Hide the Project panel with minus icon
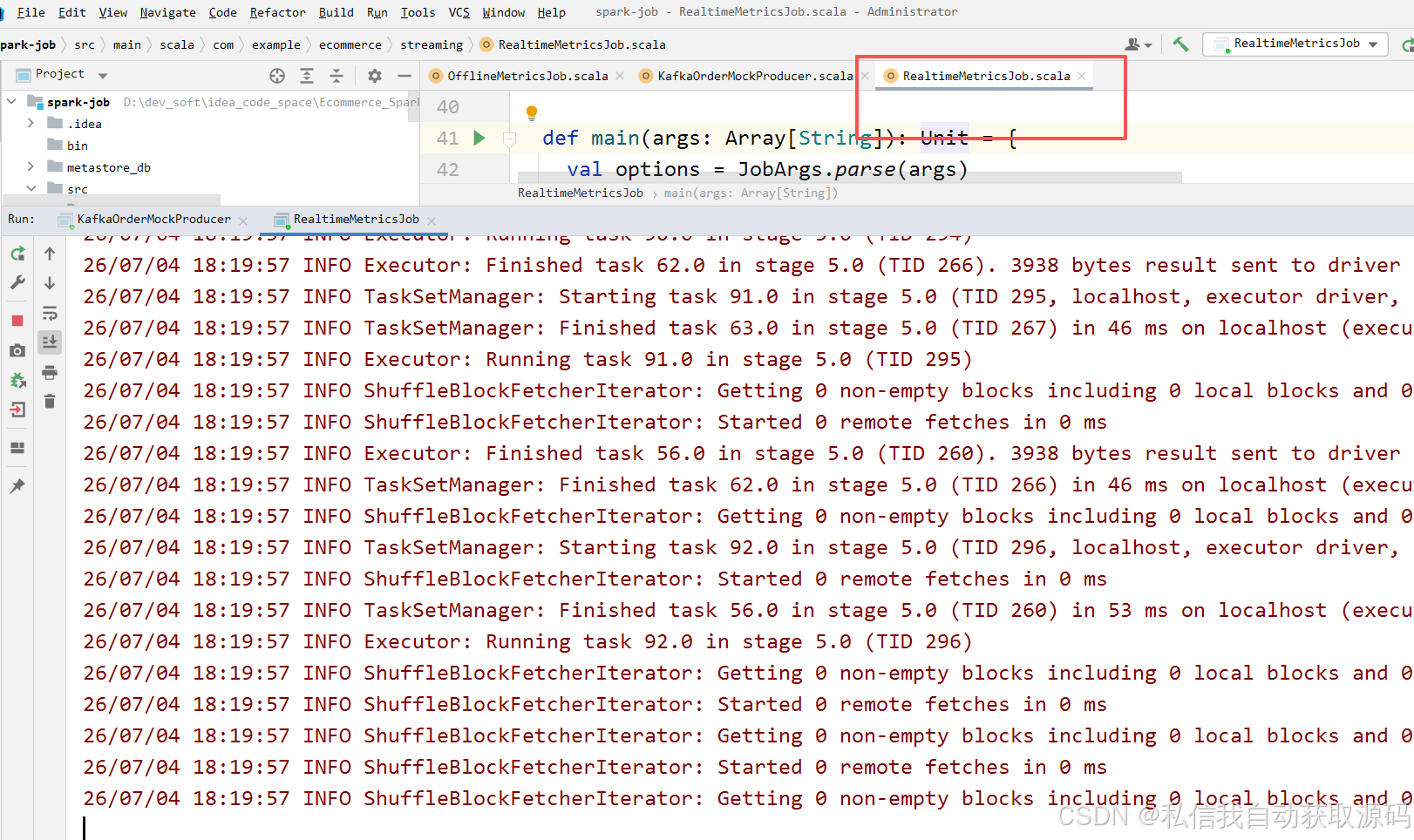1414x840 pixels. click(404, 76)
